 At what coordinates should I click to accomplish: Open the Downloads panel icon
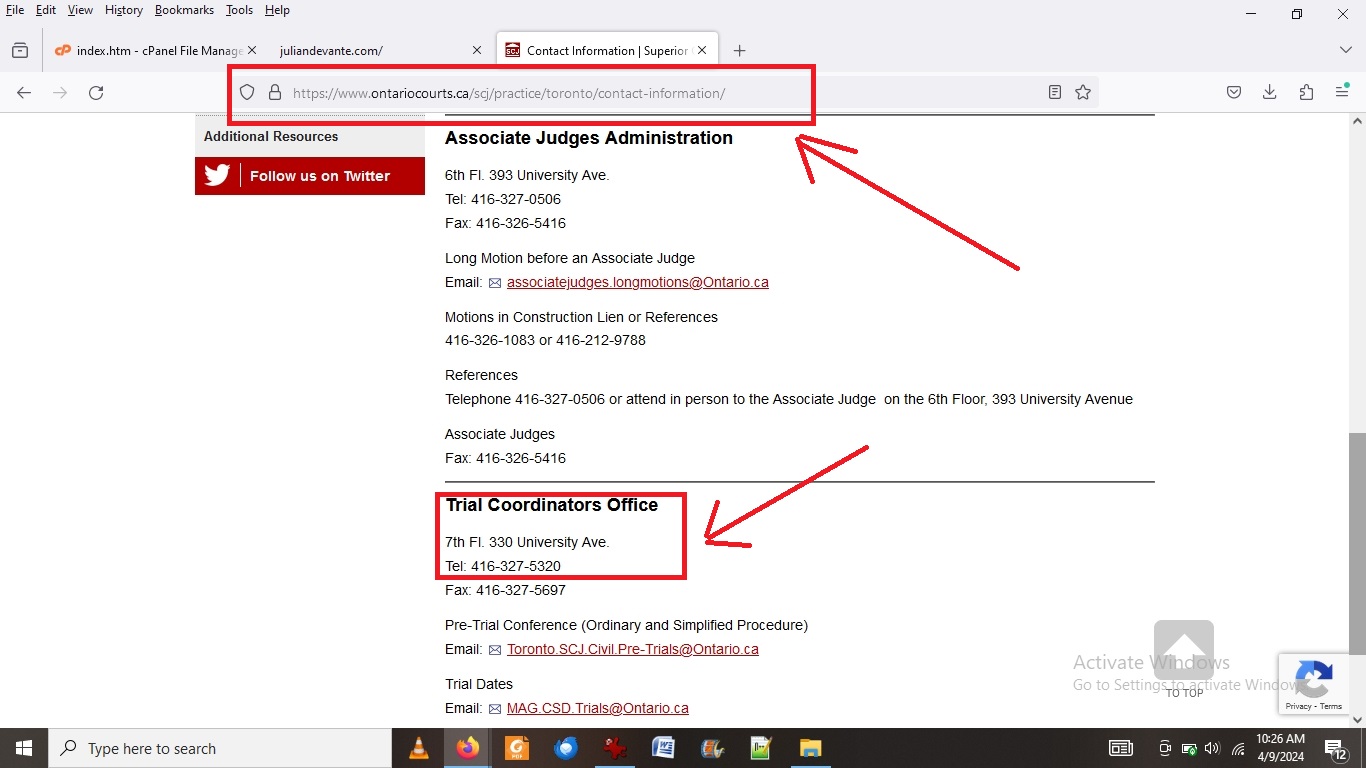pyautogui.click(x=1269, y=93)
